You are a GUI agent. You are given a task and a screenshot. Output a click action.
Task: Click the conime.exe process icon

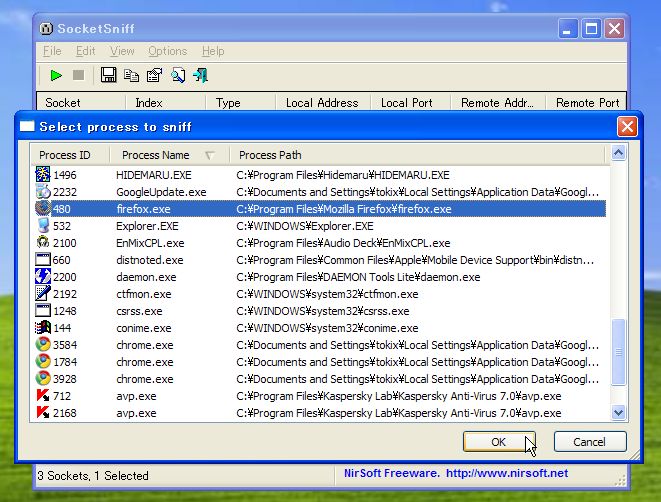tap(43, 328)
